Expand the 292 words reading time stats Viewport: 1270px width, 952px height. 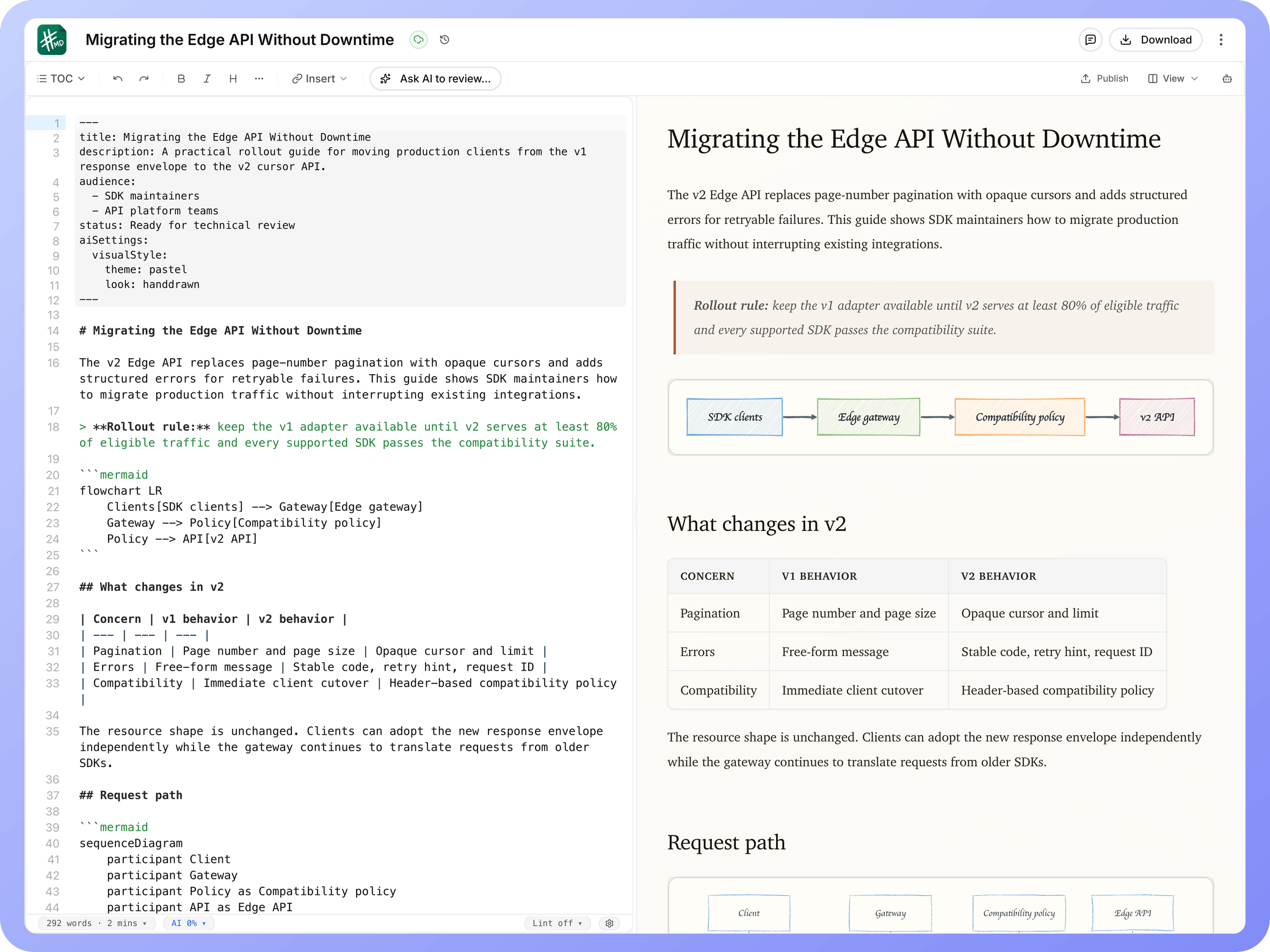tap(96, 923)
